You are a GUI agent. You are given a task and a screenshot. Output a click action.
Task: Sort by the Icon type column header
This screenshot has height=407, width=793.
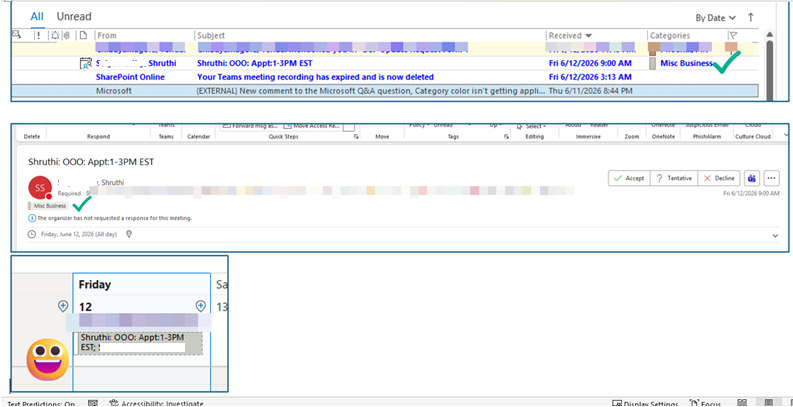click(x=84, y=35)
